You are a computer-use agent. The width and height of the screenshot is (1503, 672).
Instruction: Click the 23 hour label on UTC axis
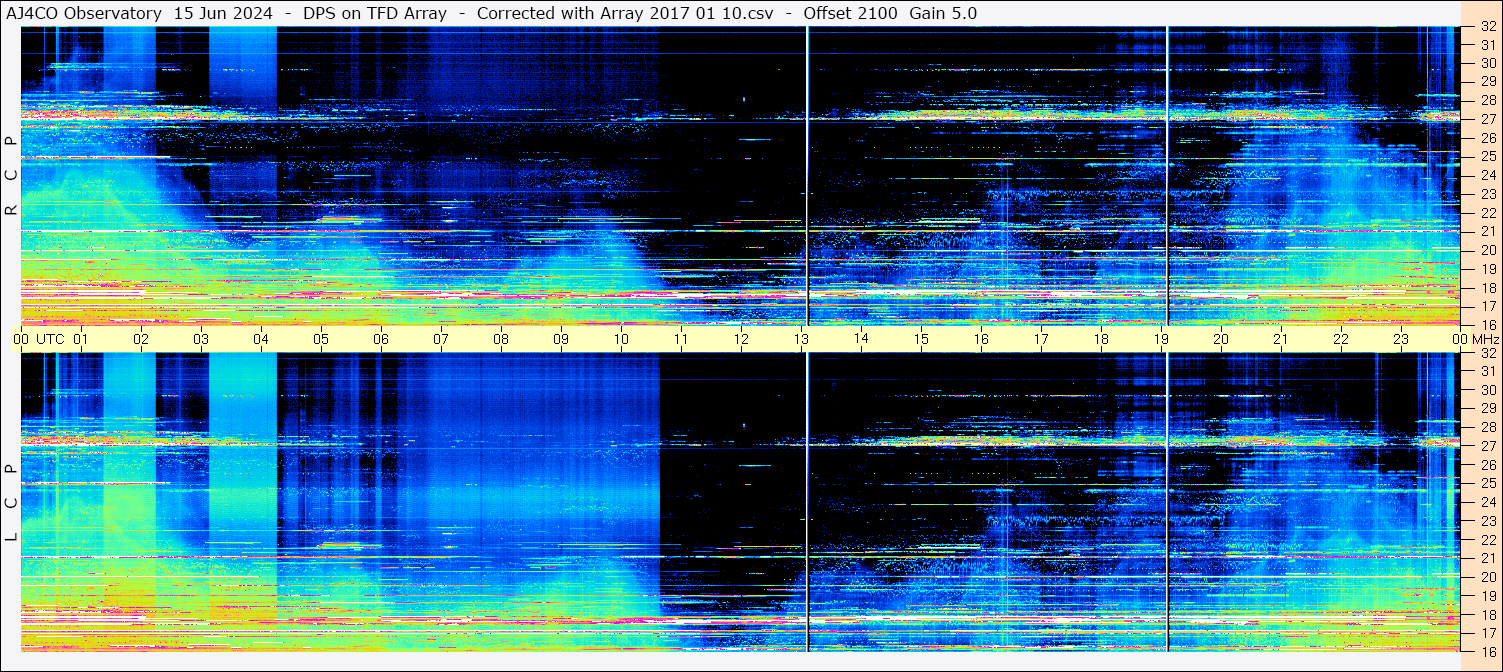1401,339
